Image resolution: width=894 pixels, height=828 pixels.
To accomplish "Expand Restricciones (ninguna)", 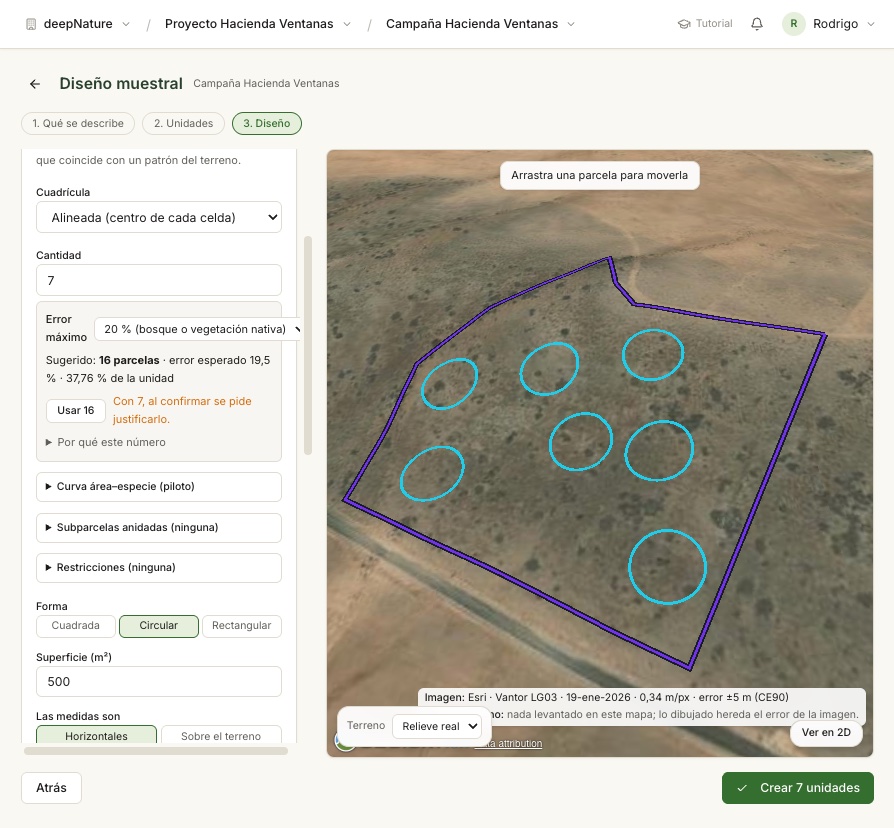I will [x=159, y=567].
